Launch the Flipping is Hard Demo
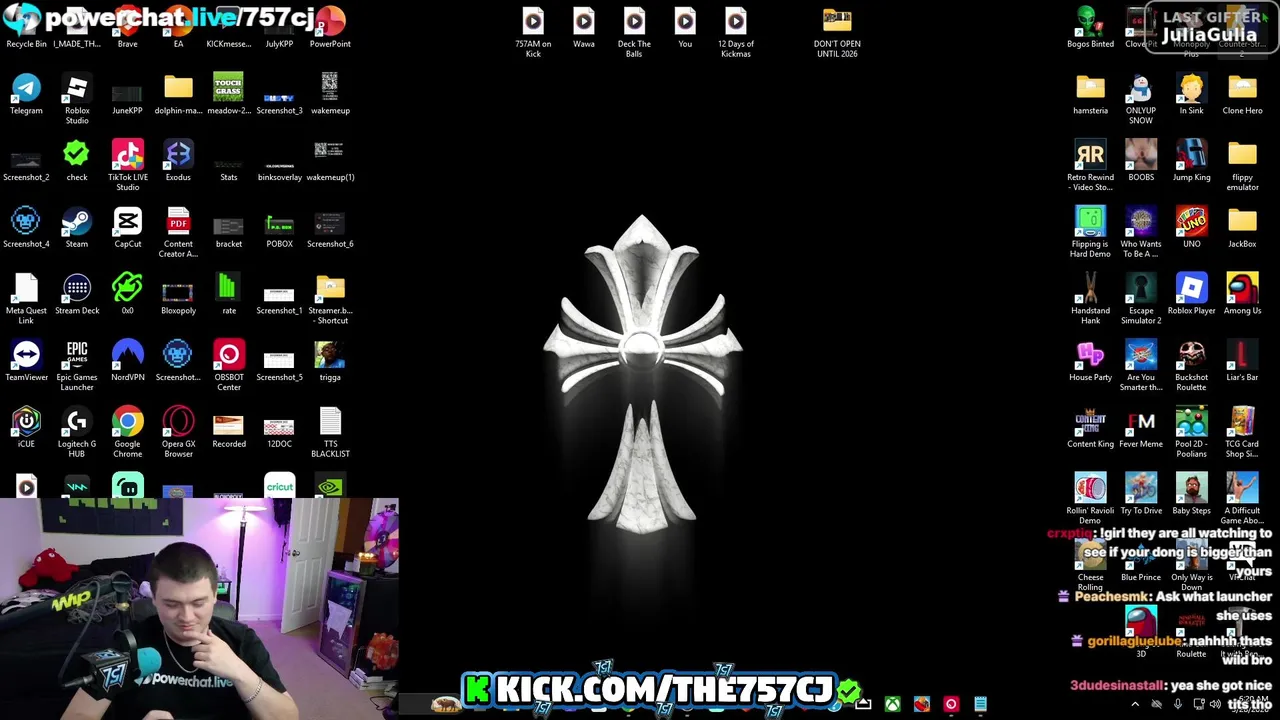1280x720 pixels. 1090,232
